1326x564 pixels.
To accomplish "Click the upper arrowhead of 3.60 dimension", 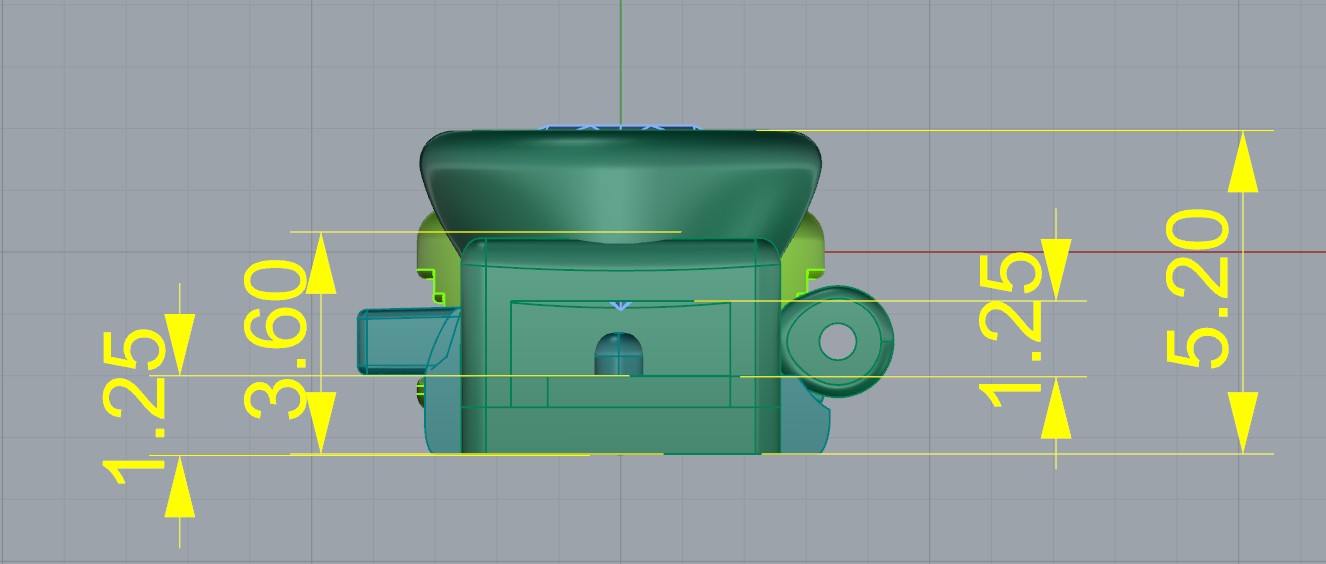I will click(320, 265).
